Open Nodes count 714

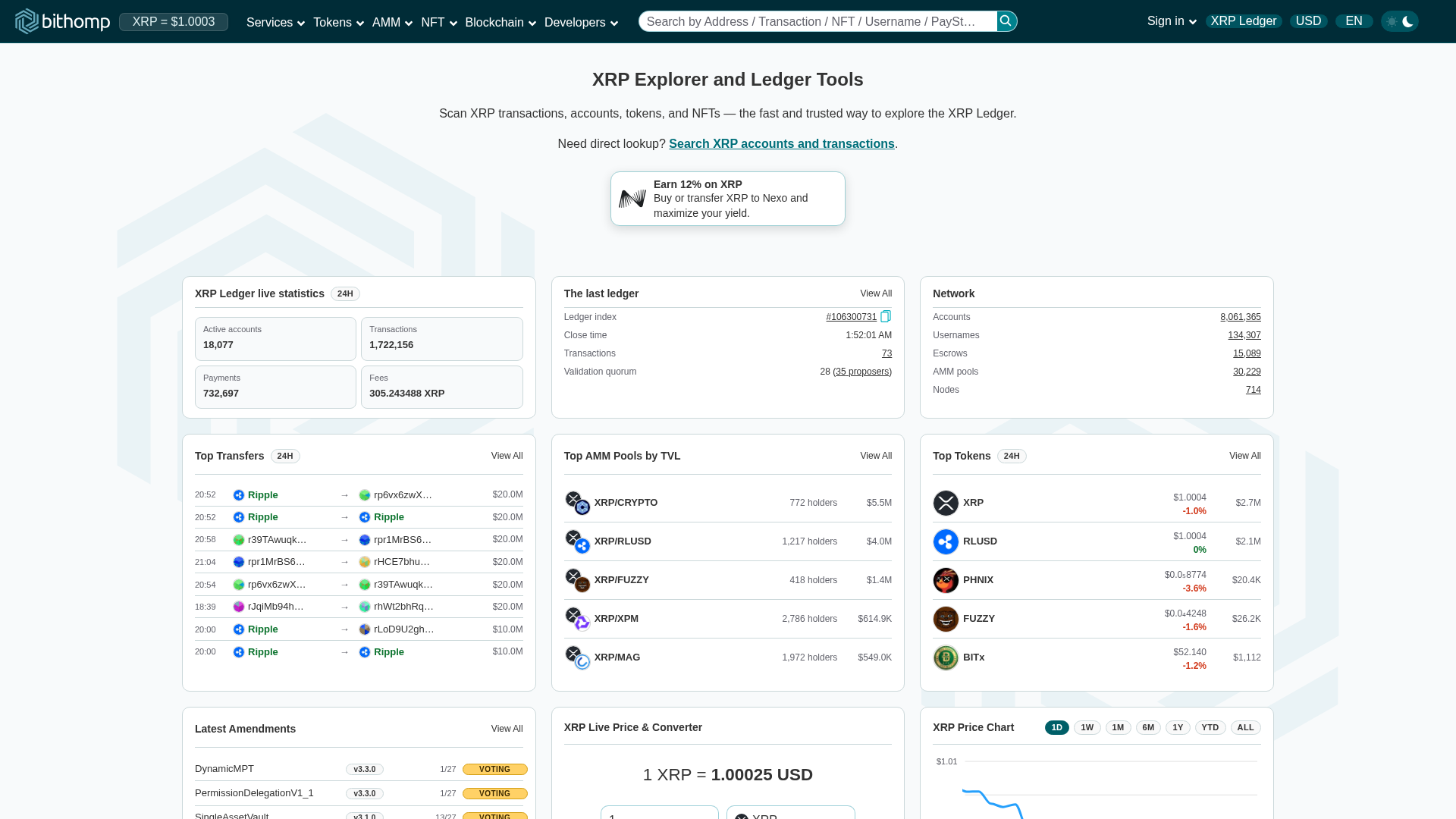pyautogui.click(x=1254, y=390)
